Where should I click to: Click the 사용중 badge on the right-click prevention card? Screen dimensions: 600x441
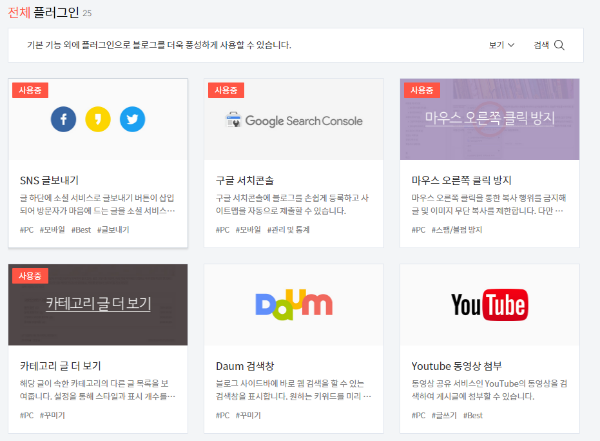[422, 90]
